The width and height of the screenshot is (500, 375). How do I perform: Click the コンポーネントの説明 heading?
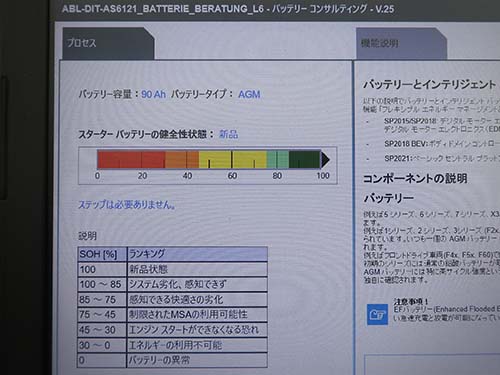[415, 179]
